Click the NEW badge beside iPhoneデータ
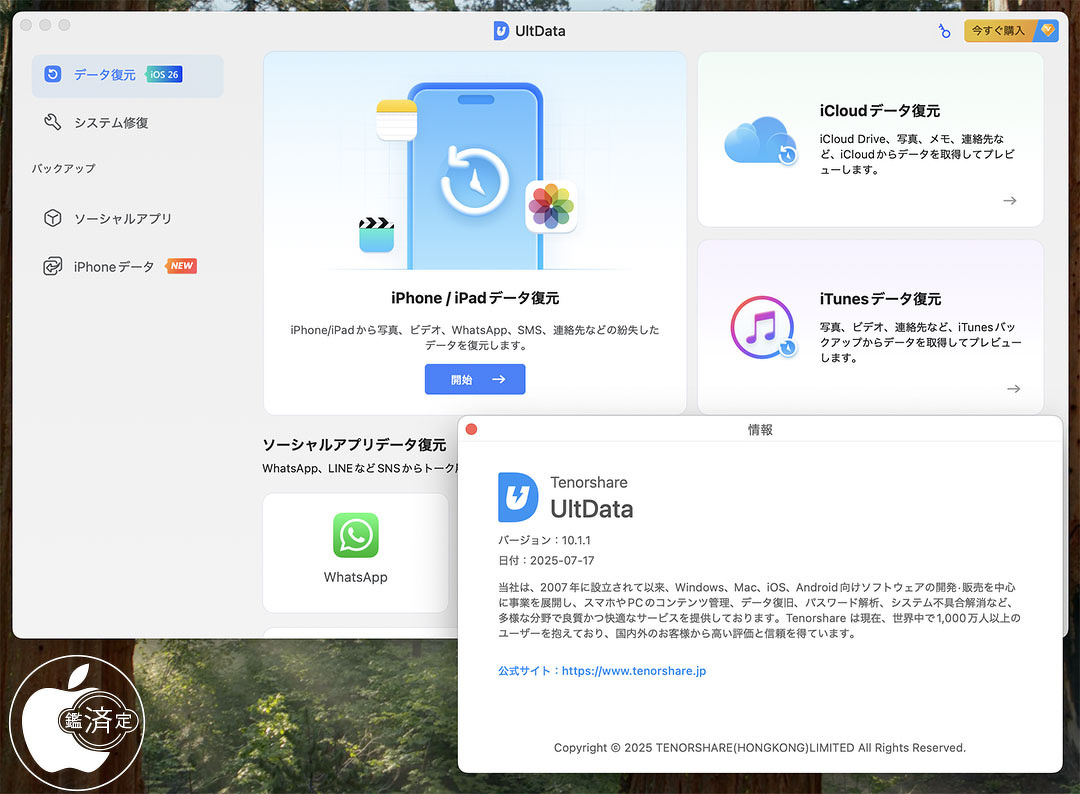 pyautogui.click(x=181, y=266)
